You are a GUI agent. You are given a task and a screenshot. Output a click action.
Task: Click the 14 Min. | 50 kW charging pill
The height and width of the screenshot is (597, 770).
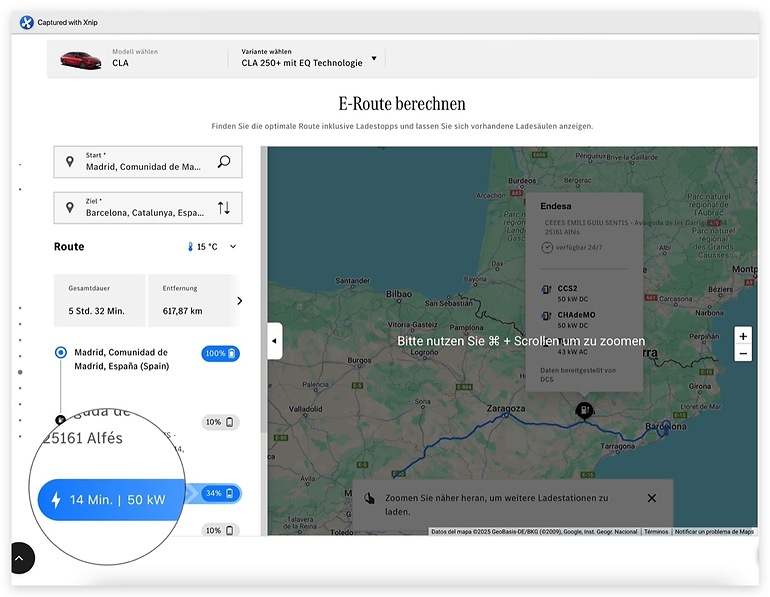pyautogui.click(x=111, y=500)
